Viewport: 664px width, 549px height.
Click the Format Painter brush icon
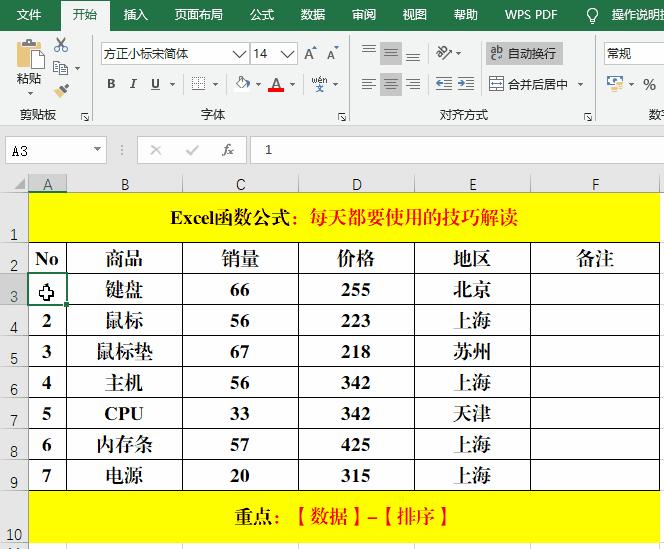click(61, 90)
